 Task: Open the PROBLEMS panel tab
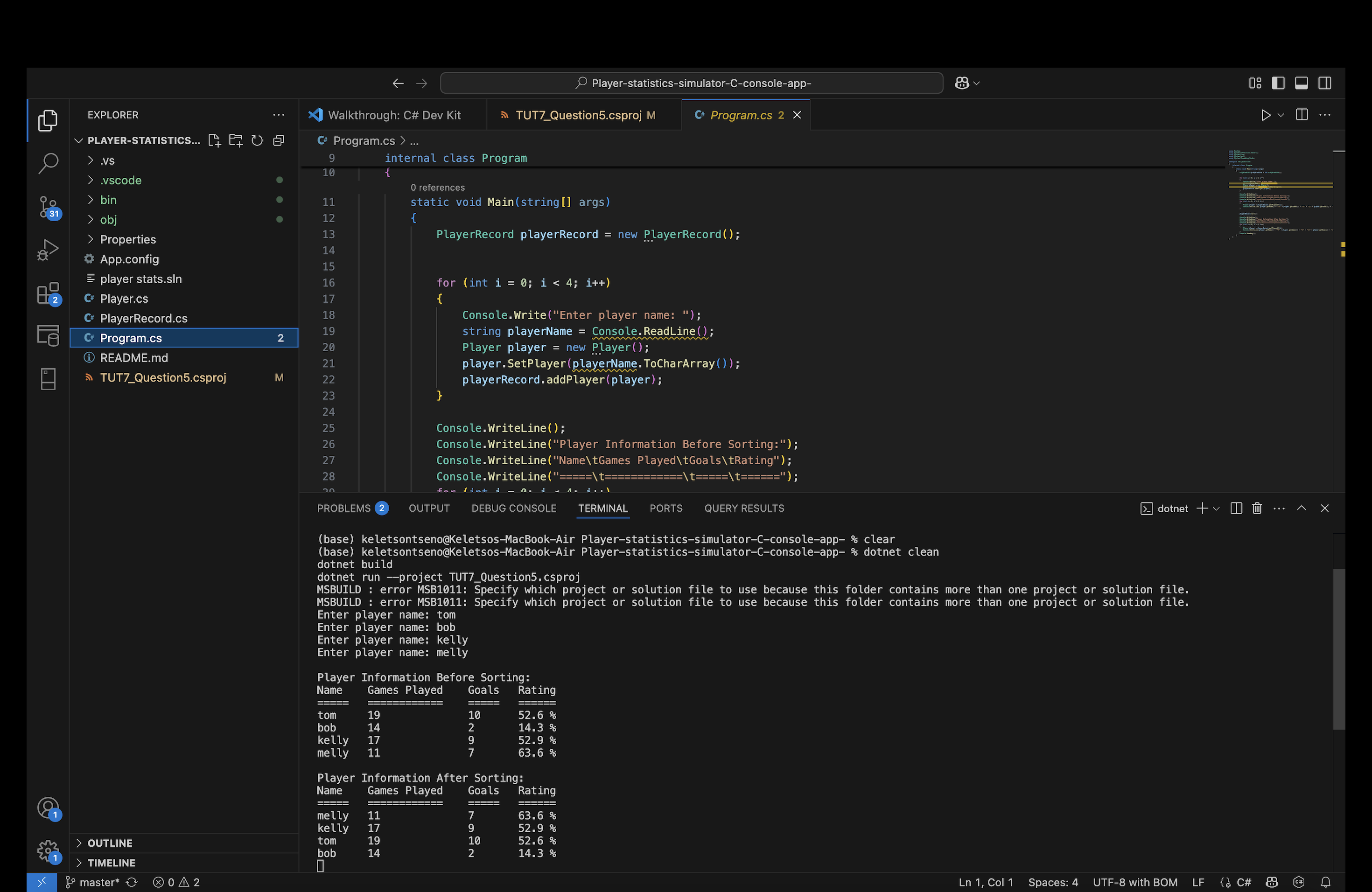pyautogui.click(x=352, y=508)
